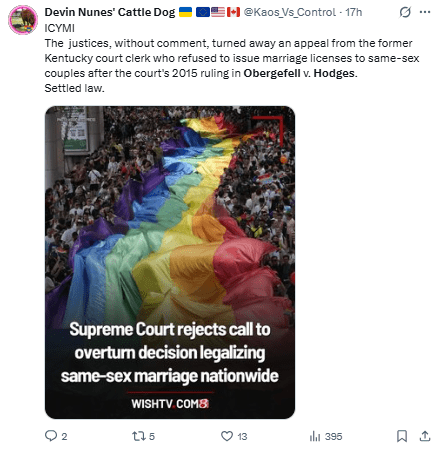Repost this tweet with retweet icon
The height and width of the screenshot is (451, 441).
pos(138,436)
